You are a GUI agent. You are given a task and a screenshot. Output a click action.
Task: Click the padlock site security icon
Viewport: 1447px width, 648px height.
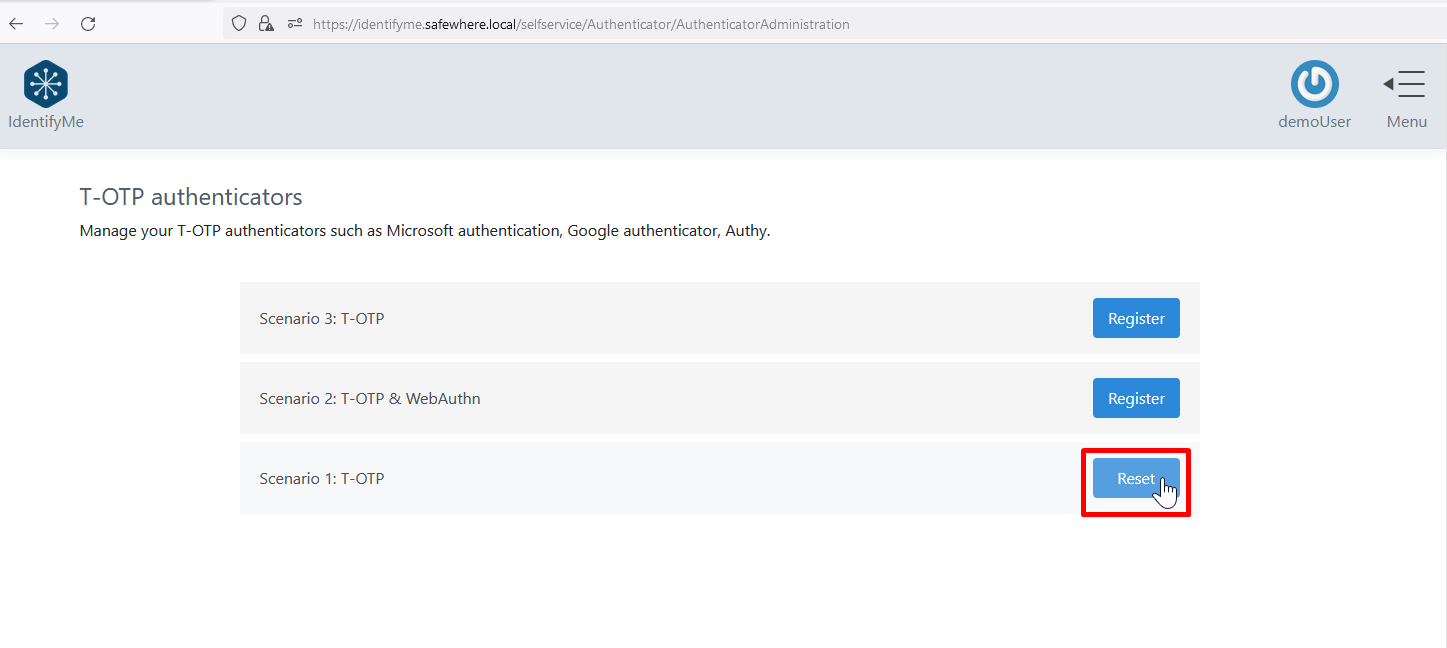[265, 24]
